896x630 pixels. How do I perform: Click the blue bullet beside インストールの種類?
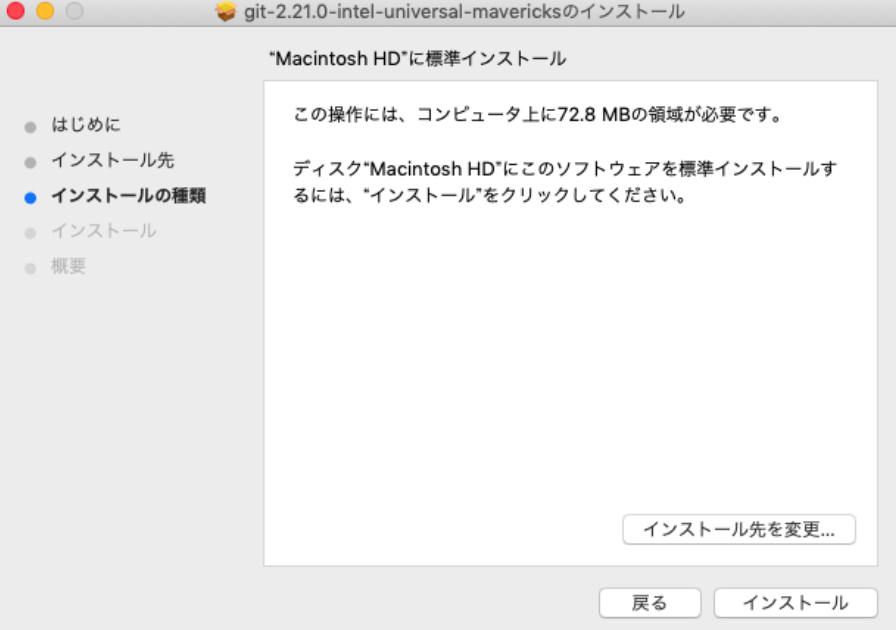pos(30,198)
